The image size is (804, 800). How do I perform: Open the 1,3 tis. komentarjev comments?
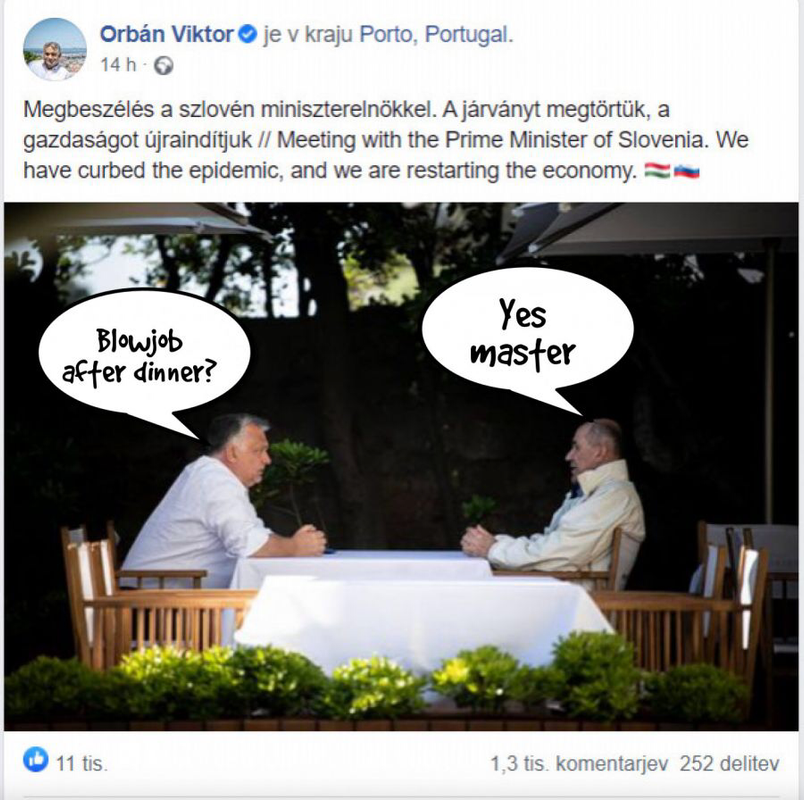click(579, 764)
